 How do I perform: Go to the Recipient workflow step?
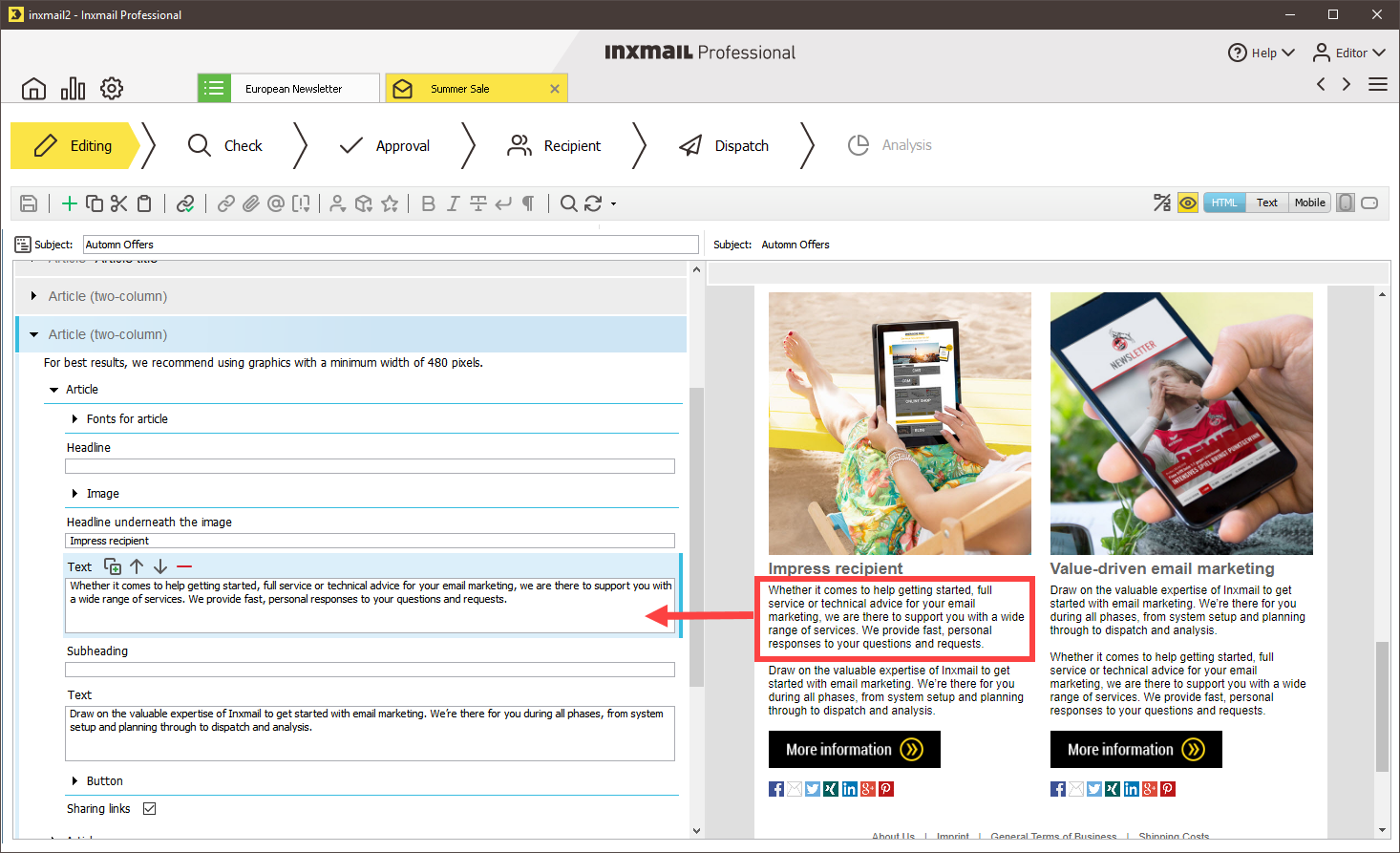pyautogui.click(x=554, y=145)
